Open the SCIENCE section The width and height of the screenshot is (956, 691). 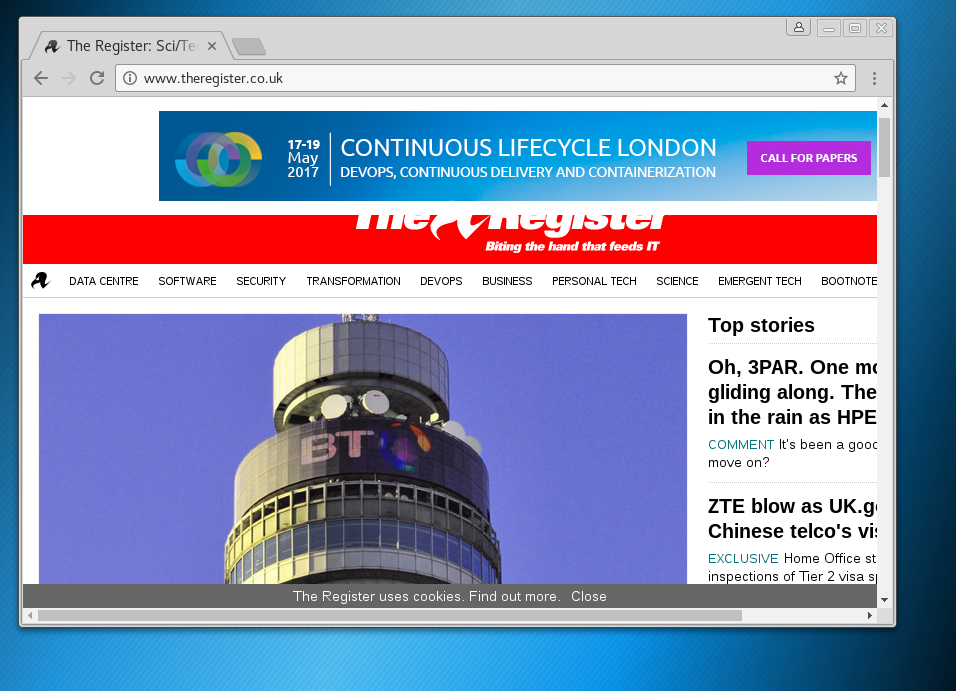677,281
